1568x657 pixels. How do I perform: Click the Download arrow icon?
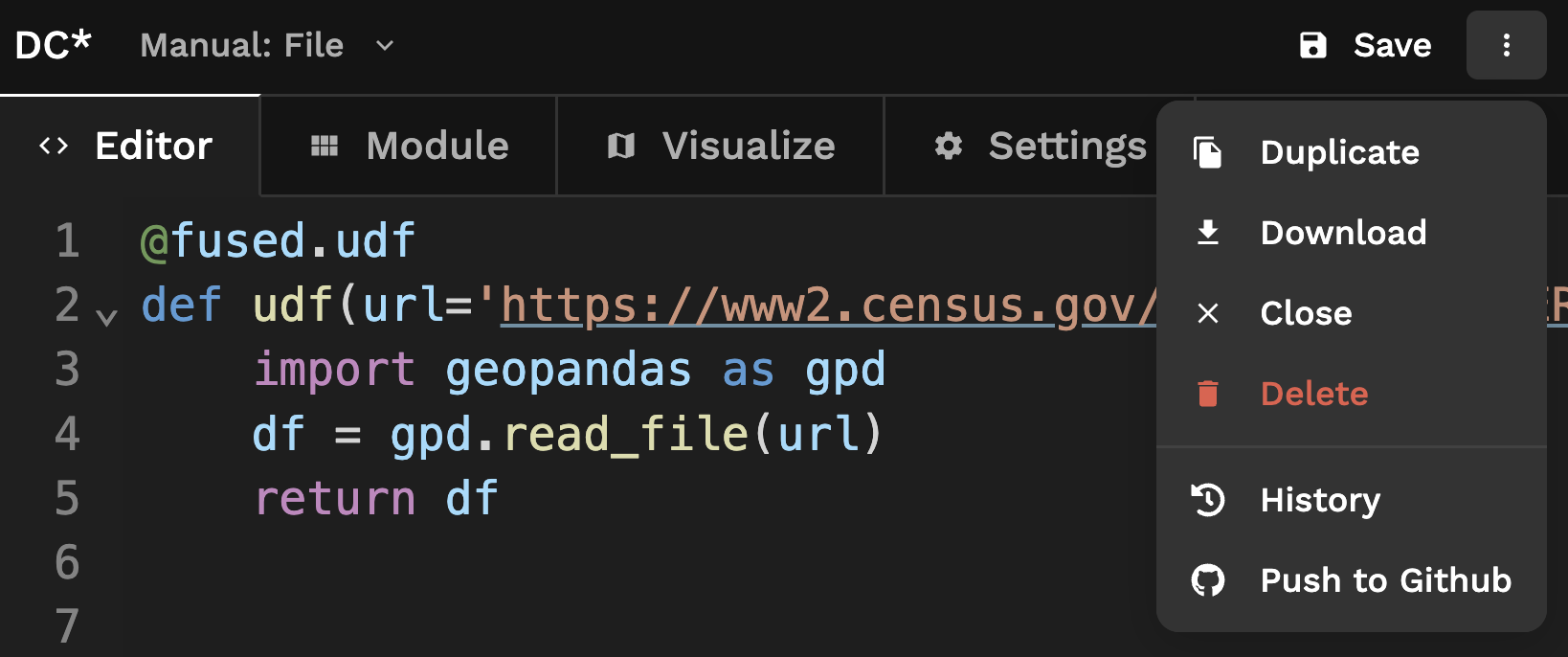point(1208,233)
